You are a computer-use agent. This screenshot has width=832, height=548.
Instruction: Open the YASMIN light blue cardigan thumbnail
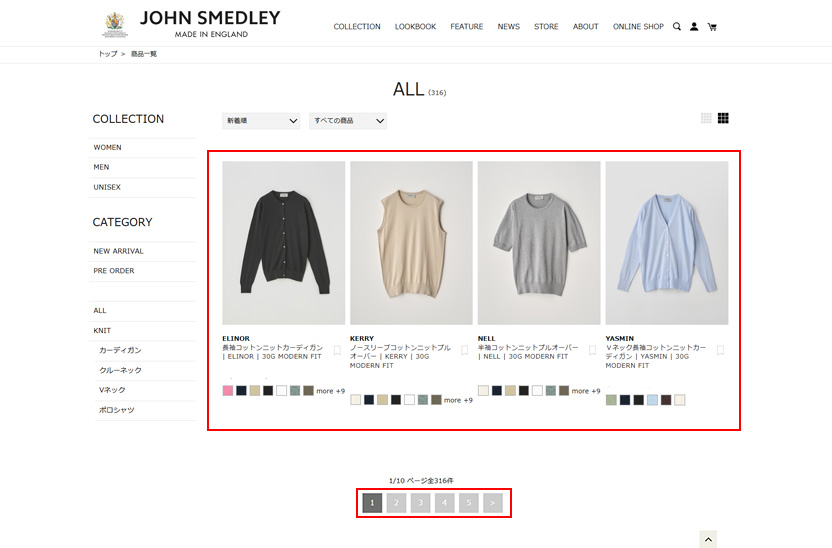pyautogui.click(x=667, y=243)
